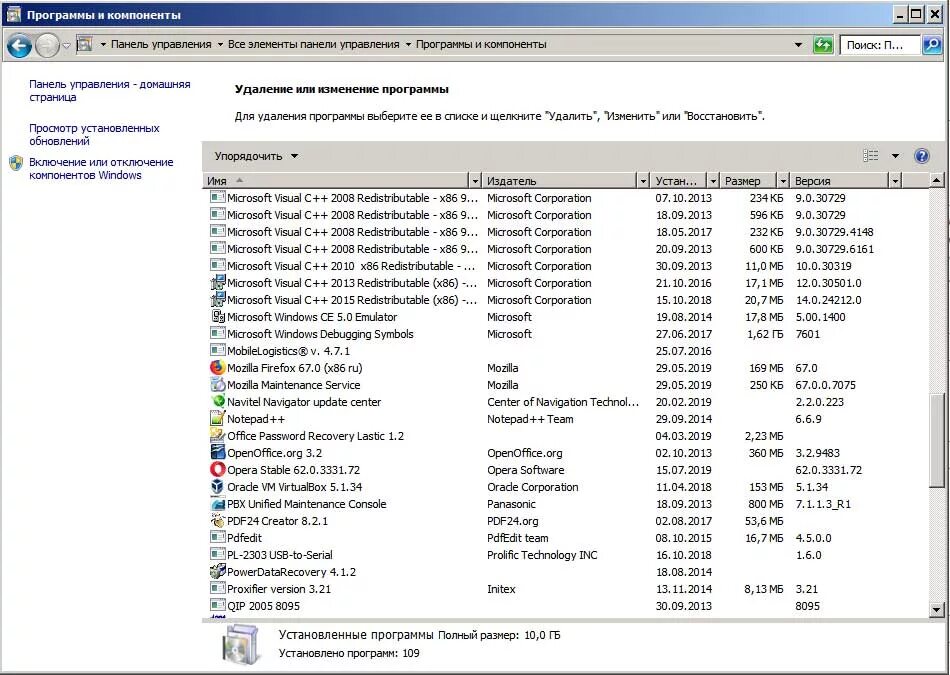Click the Mozilla Maintenance Service icon
The image size is (950, 675).
(x=218, y=385)
